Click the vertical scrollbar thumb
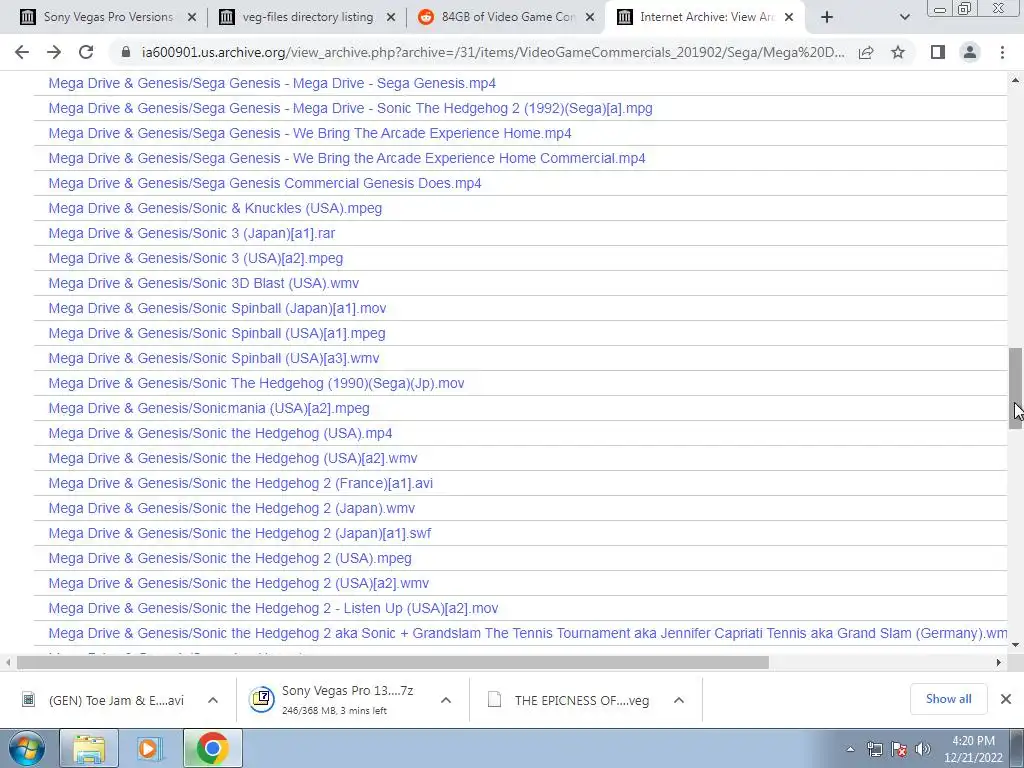 point(1015,389)
